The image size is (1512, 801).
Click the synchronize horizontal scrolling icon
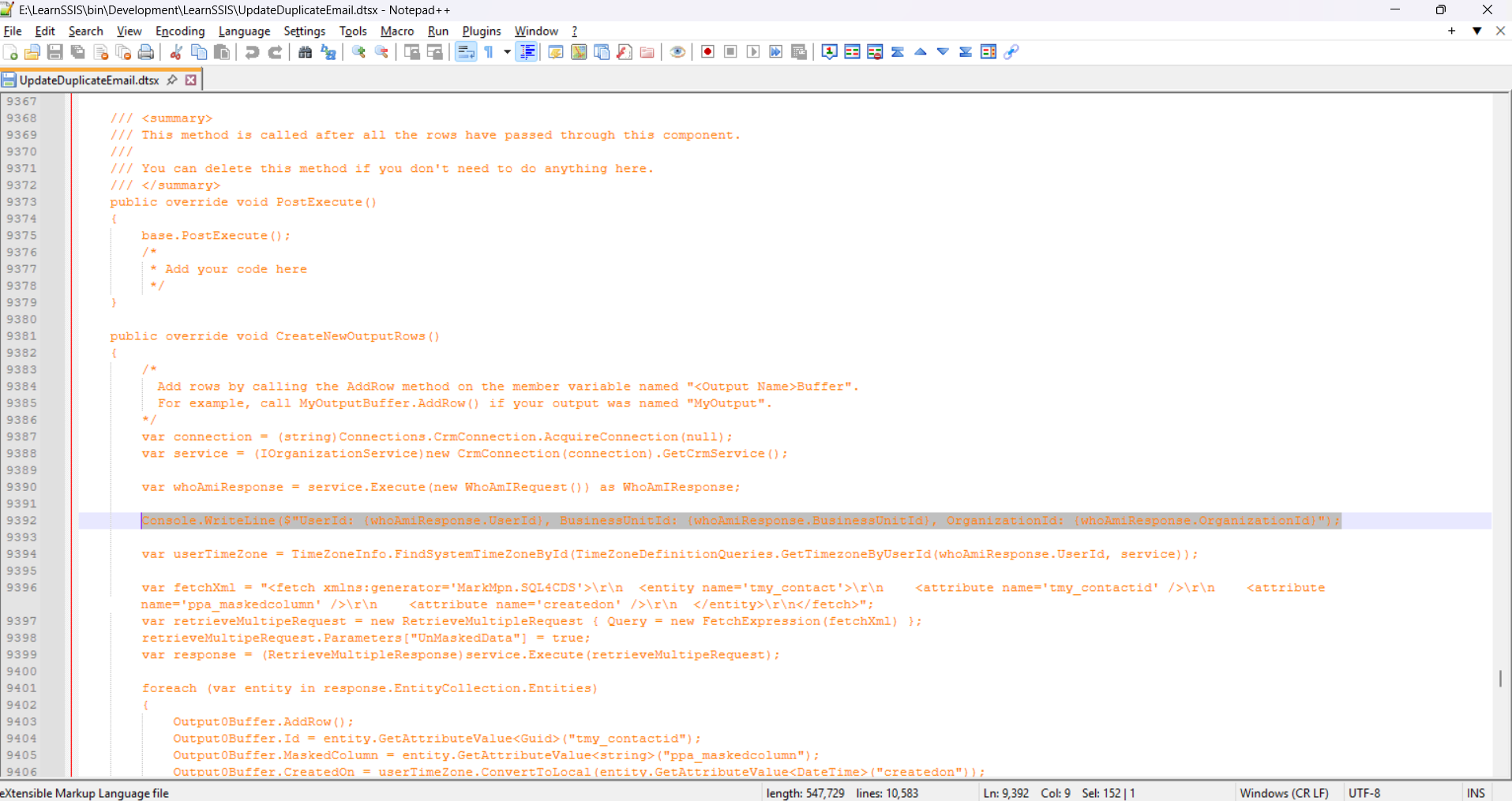pos(435,52)
